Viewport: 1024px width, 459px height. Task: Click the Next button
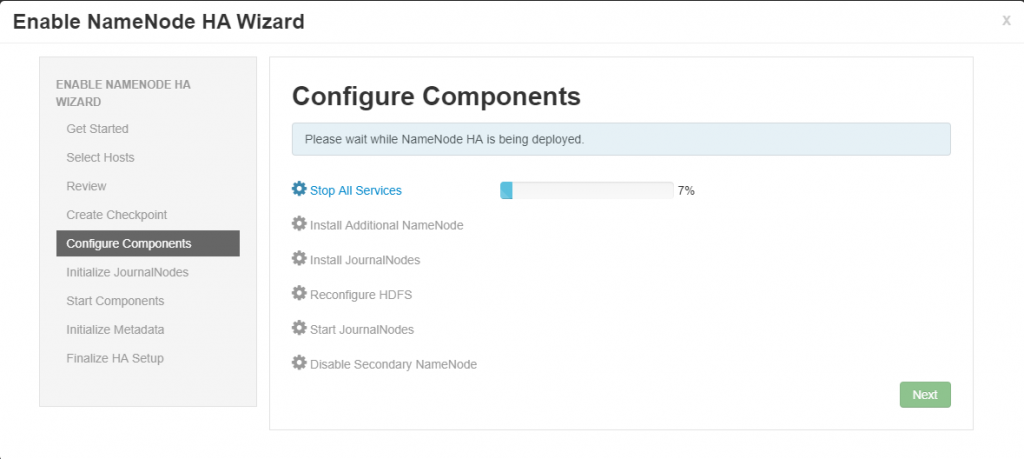click(x=925, y=395)
